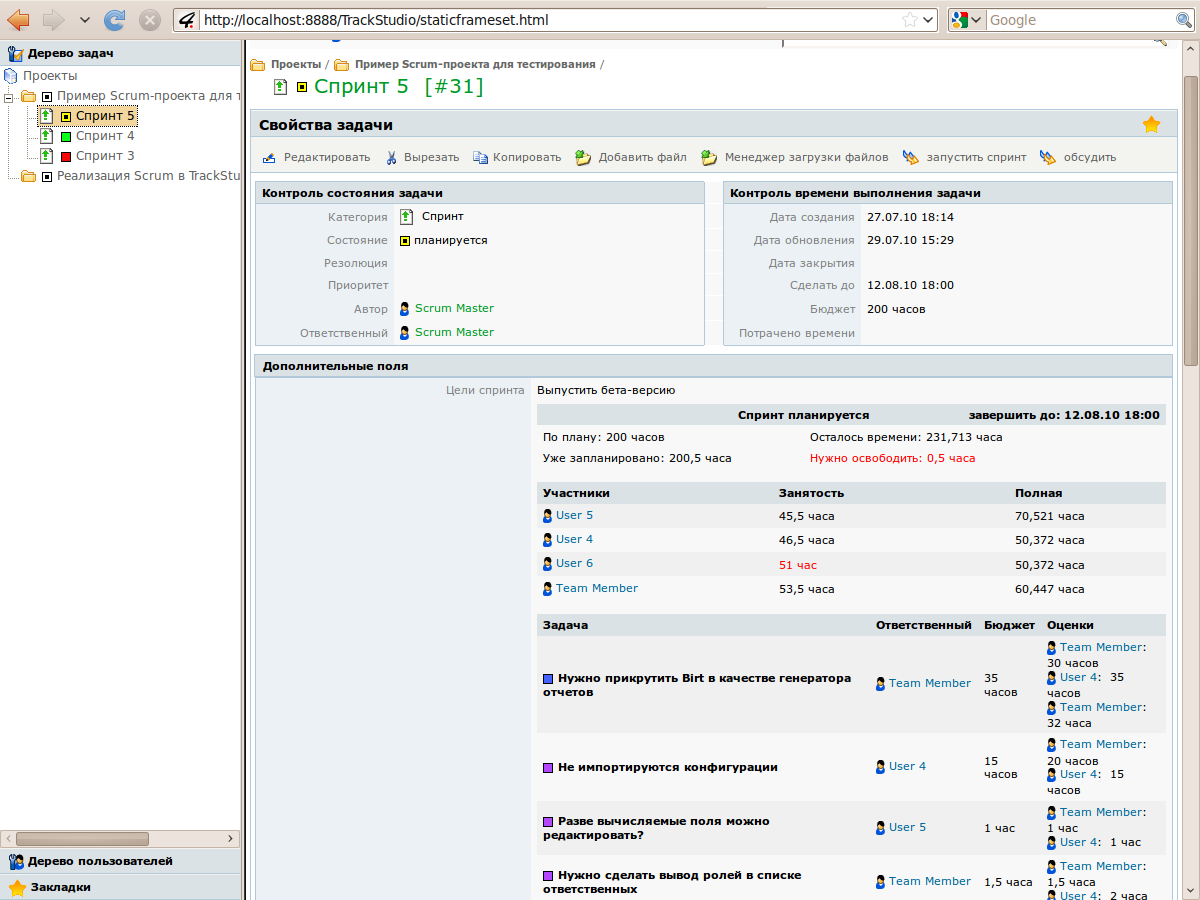Click the Cut (Вырезать) scissors icon
Image resolution: width=1200 pixels, height=900 pixels.
click(x=392, y=158)
